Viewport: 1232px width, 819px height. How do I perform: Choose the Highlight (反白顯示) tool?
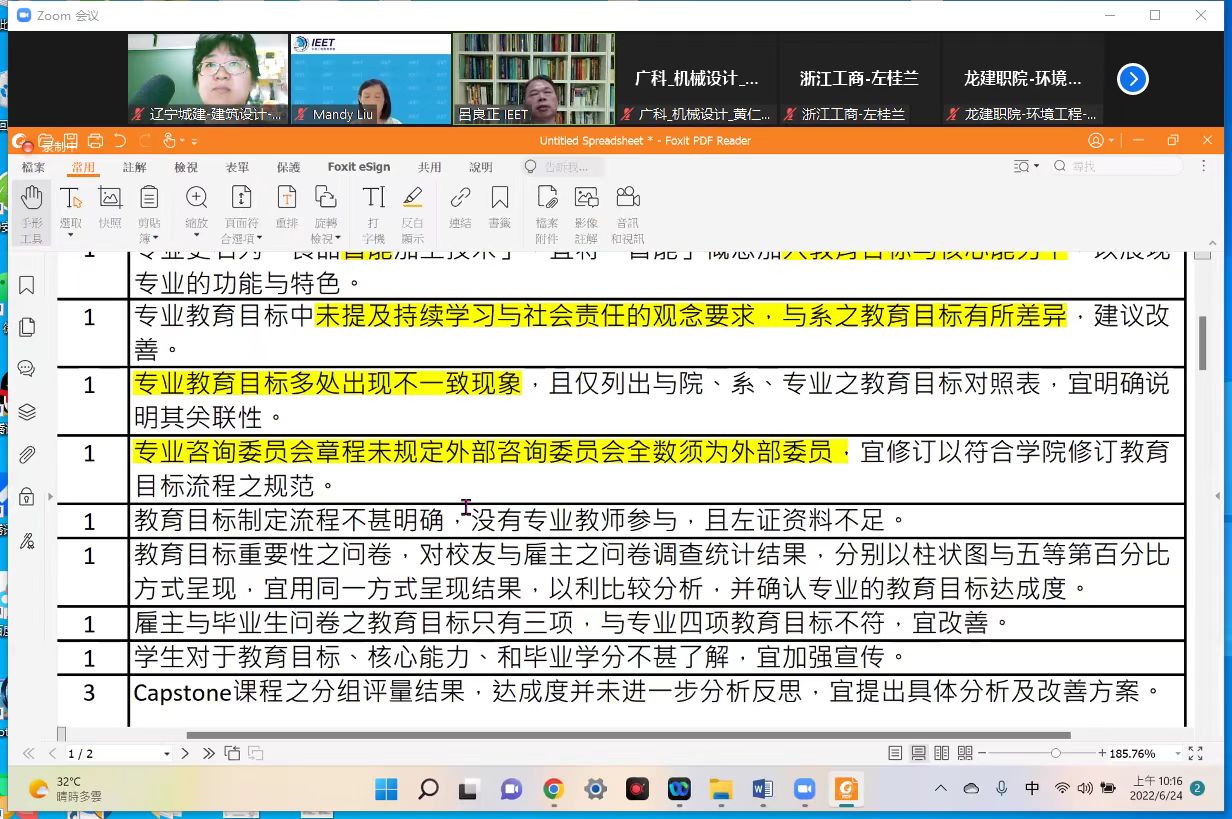[413, 213]
